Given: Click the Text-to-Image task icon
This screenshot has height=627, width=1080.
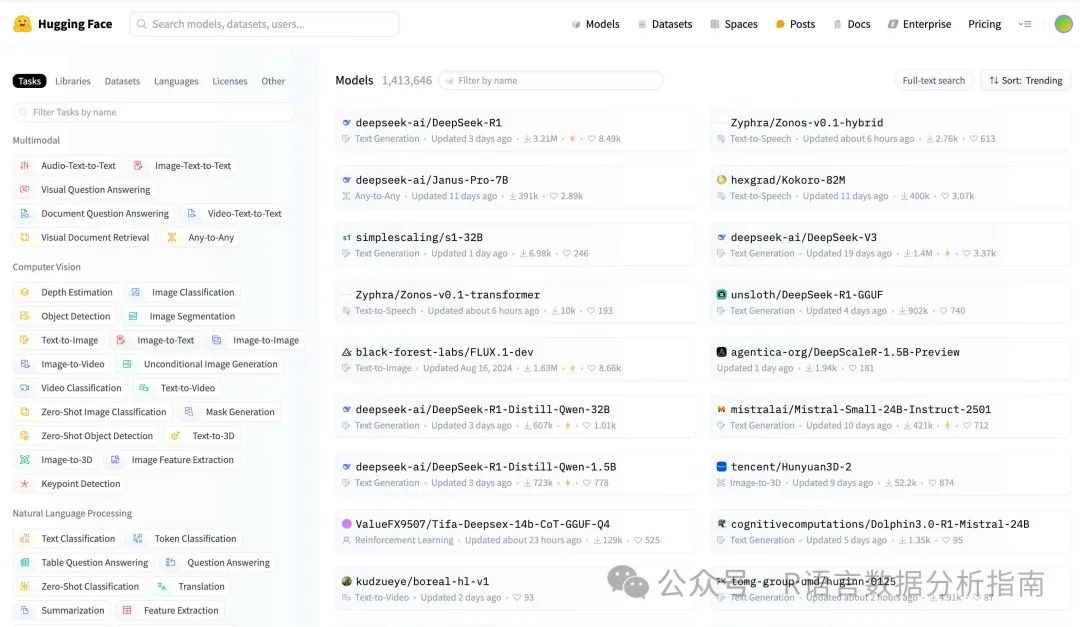Looking at the screenshot, I should (25, 340).
